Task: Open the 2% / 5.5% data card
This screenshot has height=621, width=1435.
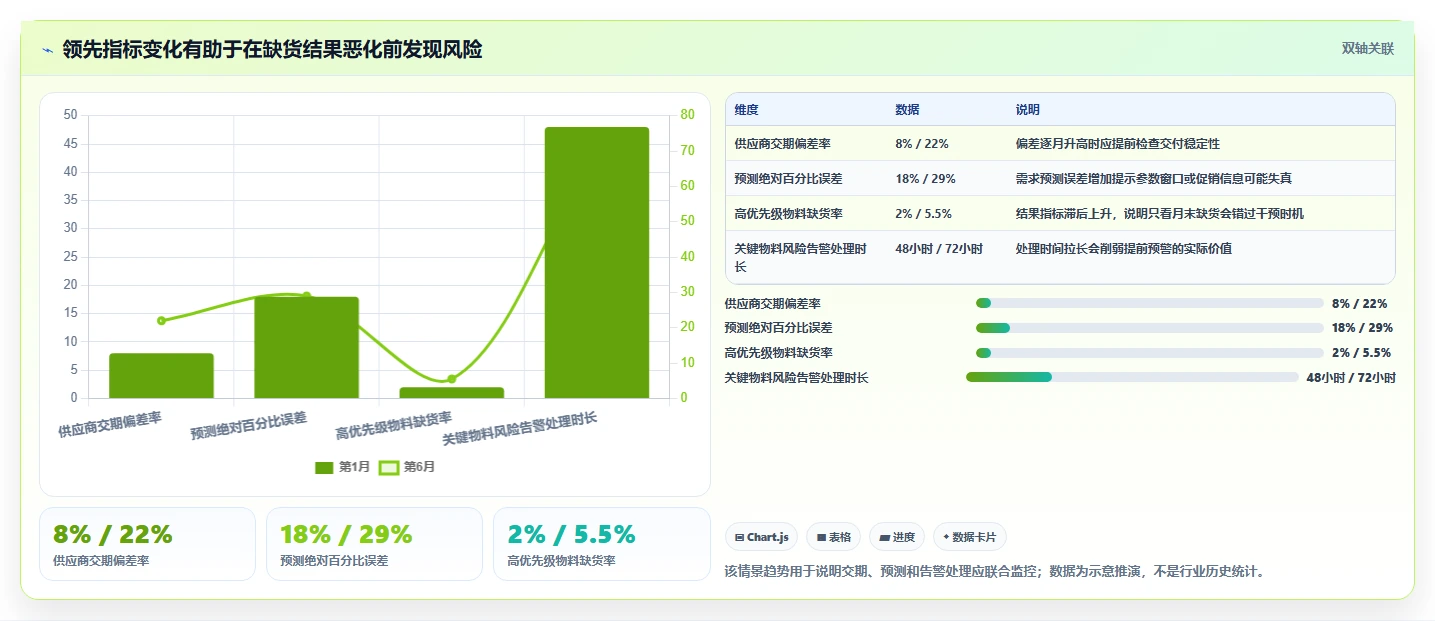Action: coord(601,544)
